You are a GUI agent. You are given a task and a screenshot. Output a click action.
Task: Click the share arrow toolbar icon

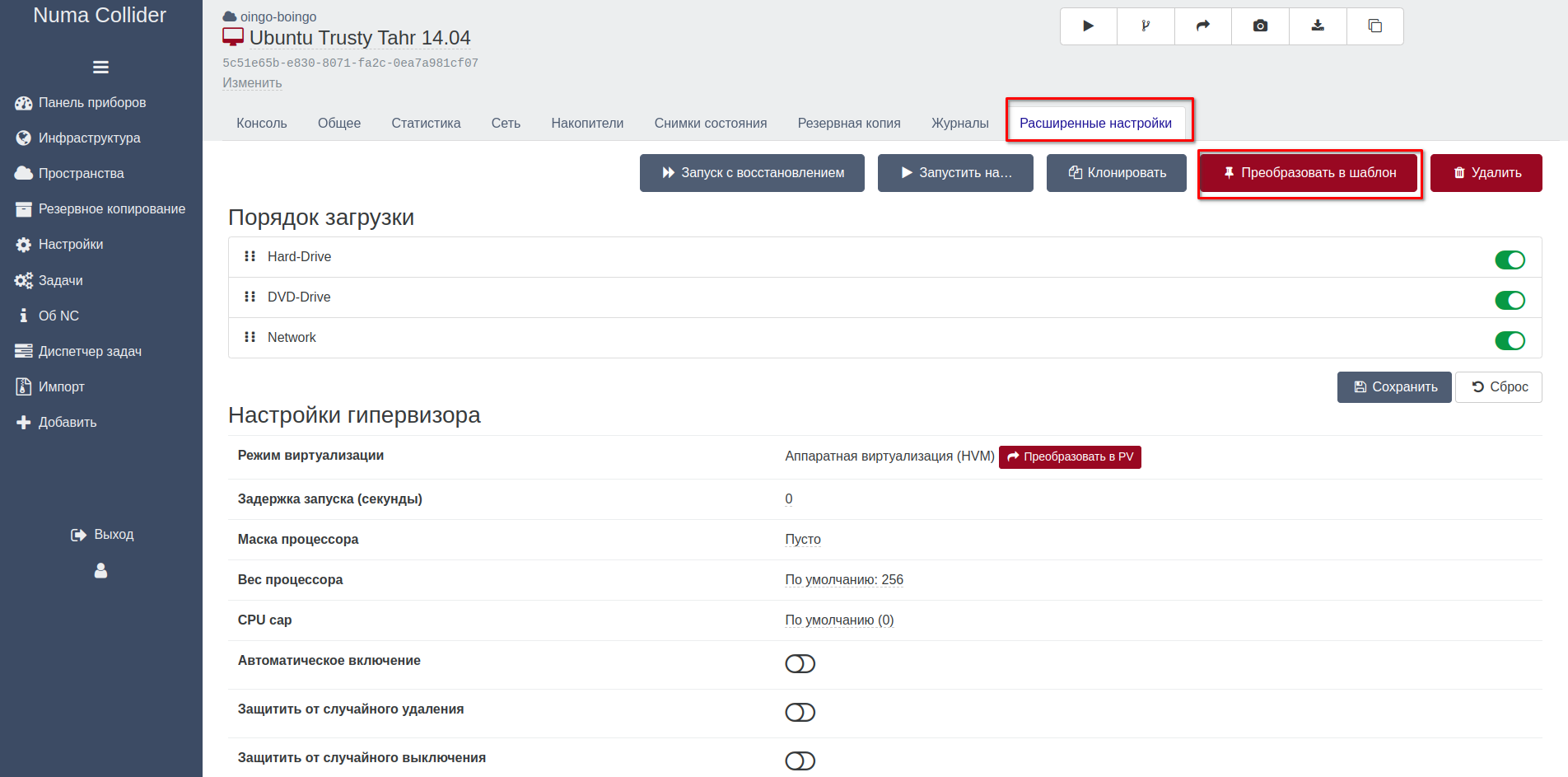pos(1203,26)
